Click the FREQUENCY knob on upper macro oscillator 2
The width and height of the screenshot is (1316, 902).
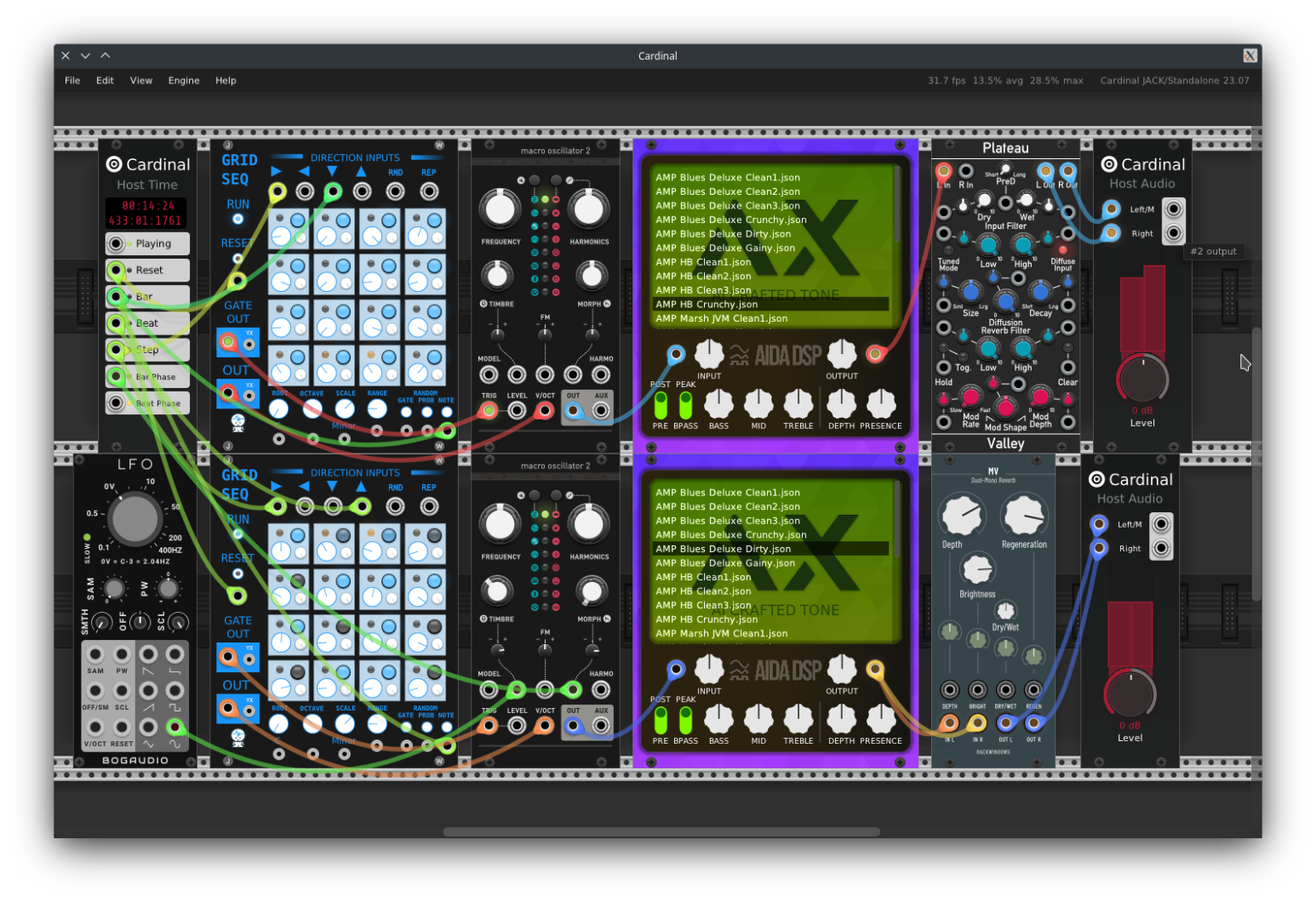click(x=501, y=208)
